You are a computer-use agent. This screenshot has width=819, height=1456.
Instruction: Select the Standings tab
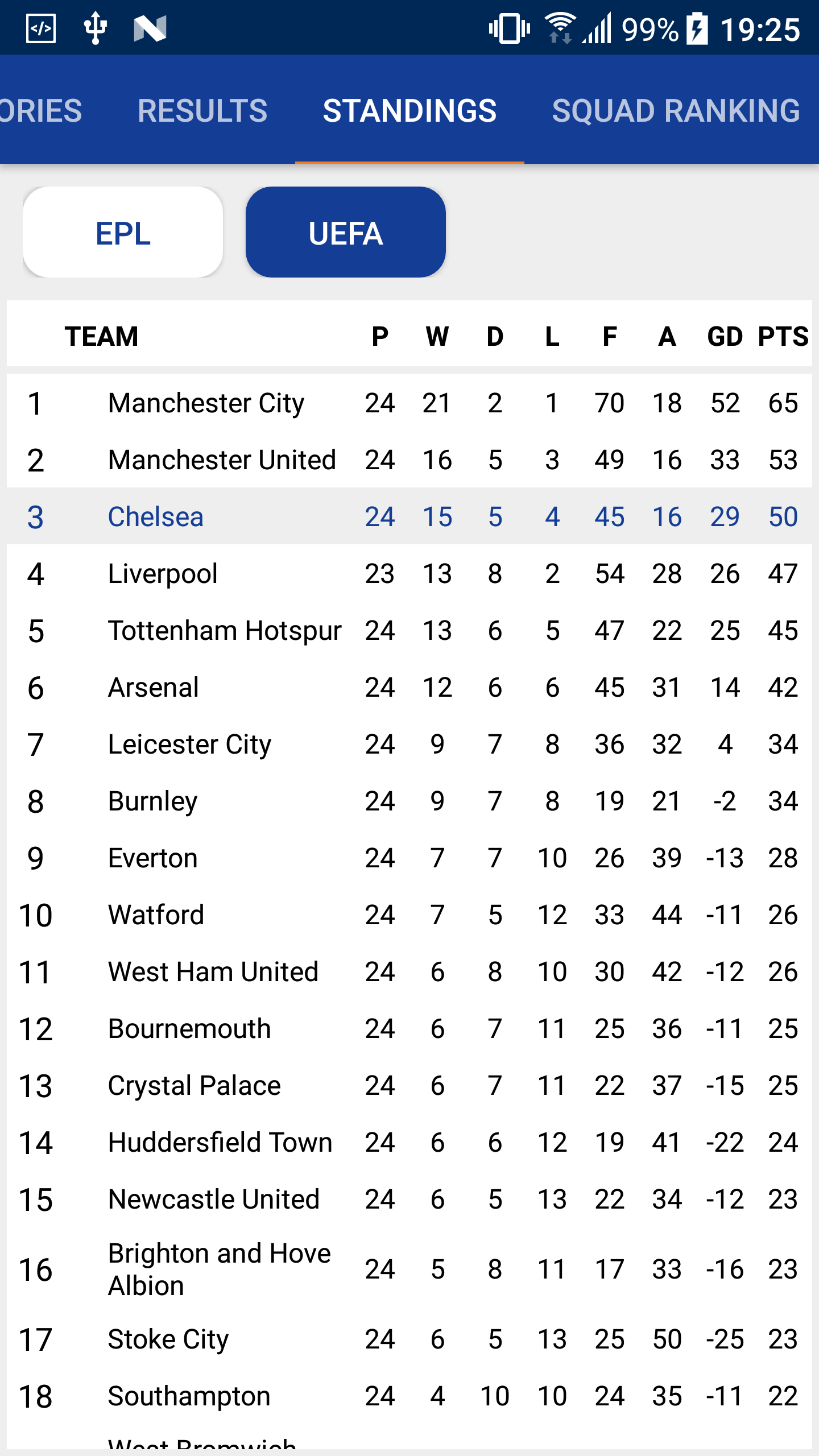(x=409, y=110)
